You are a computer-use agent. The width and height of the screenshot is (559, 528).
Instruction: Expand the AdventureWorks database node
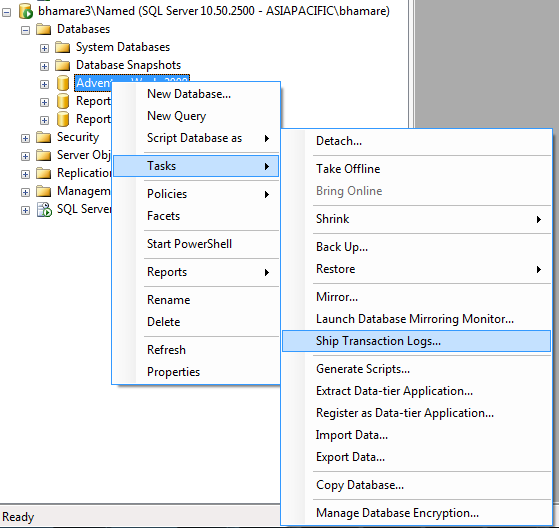click(44, 84)
